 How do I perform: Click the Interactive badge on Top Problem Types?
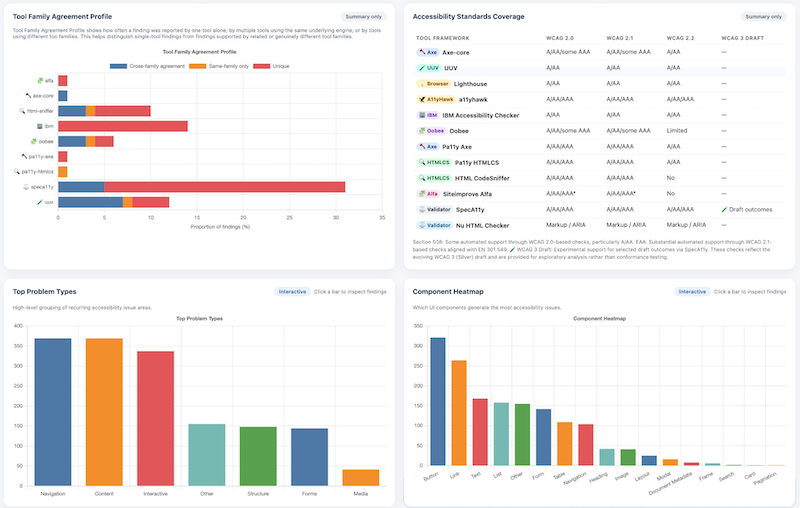coord(292,292)
